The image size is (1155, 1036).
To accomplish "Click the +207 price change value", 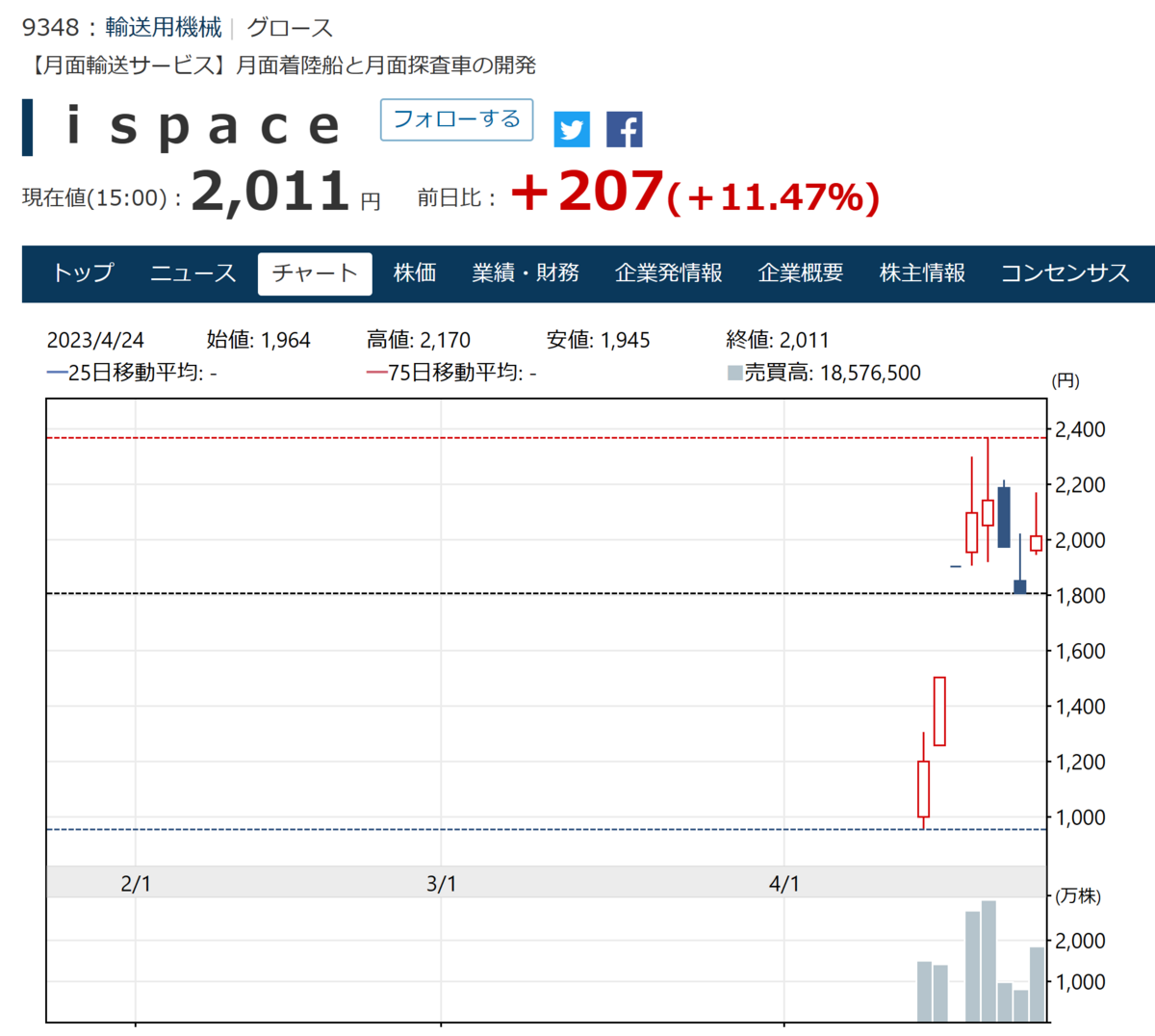I will point(587,192).
